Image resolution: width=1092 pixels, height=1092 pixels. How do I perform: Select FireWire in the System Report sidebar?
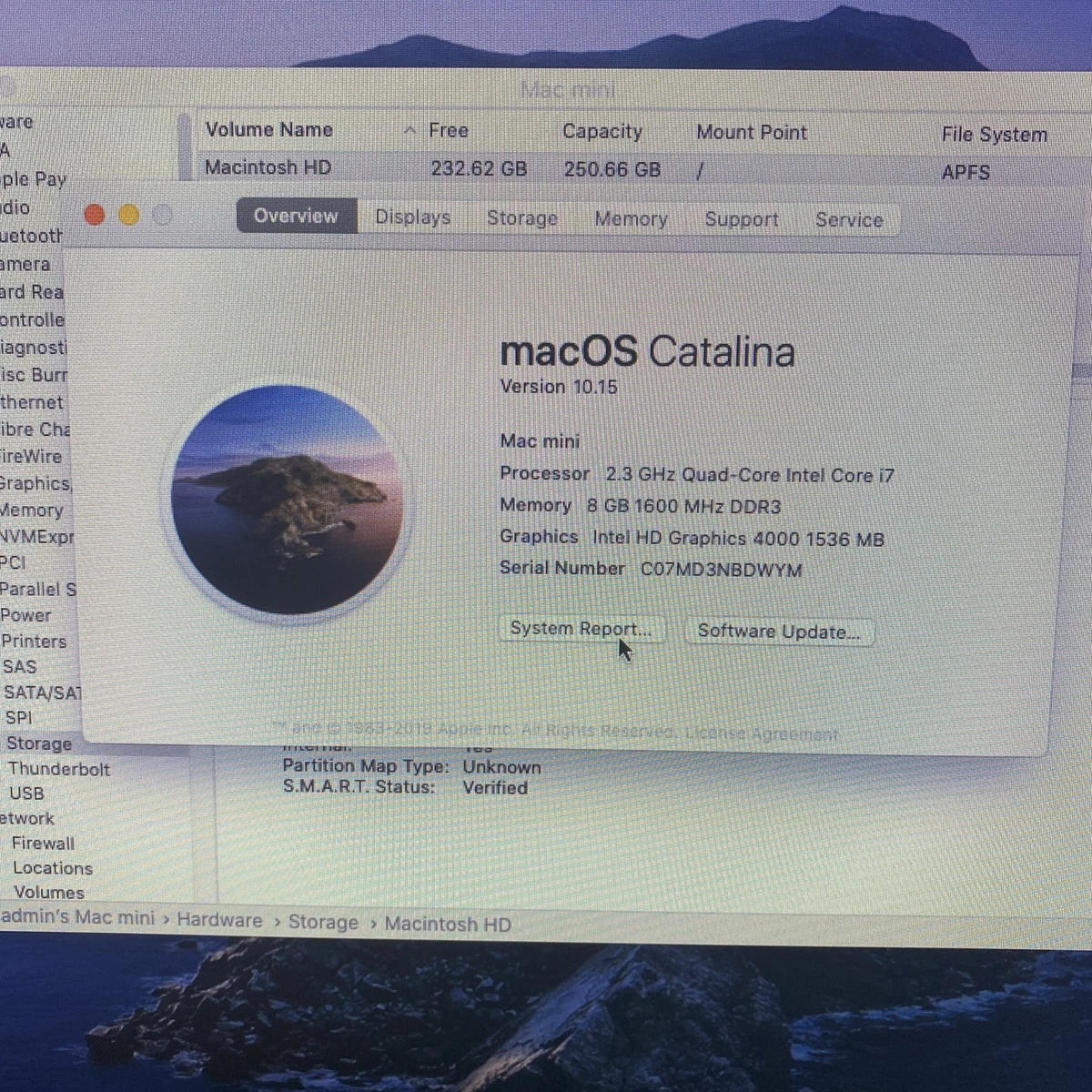31,457
